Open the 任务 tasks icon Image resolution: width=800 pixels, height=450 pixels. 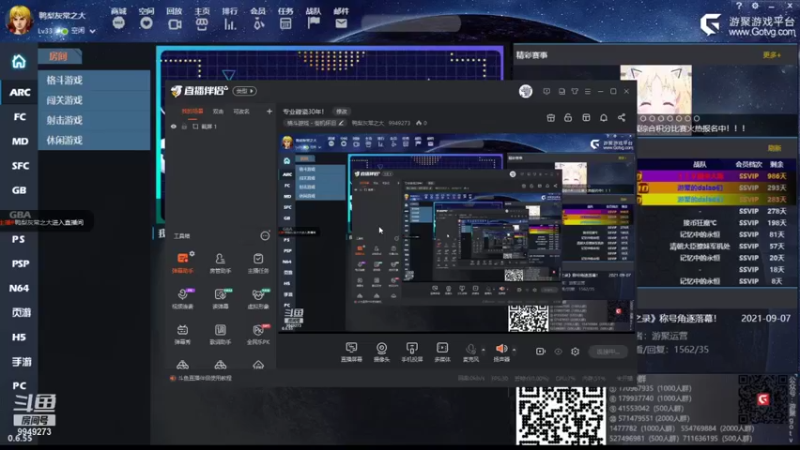click(x=286, y=23)
